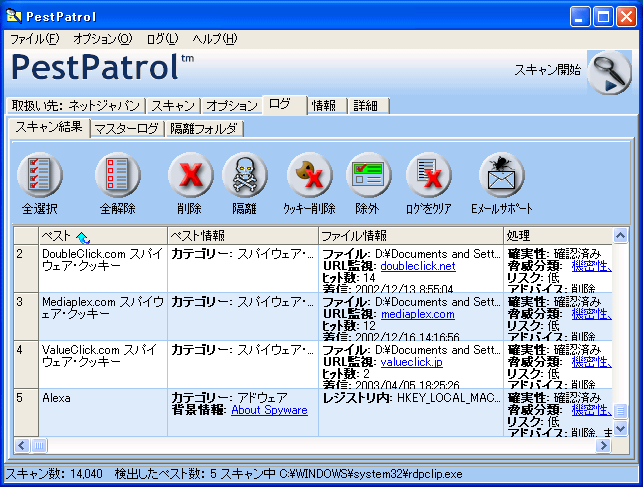
Task: Open the ログ(L) menu
Action: 162,39
